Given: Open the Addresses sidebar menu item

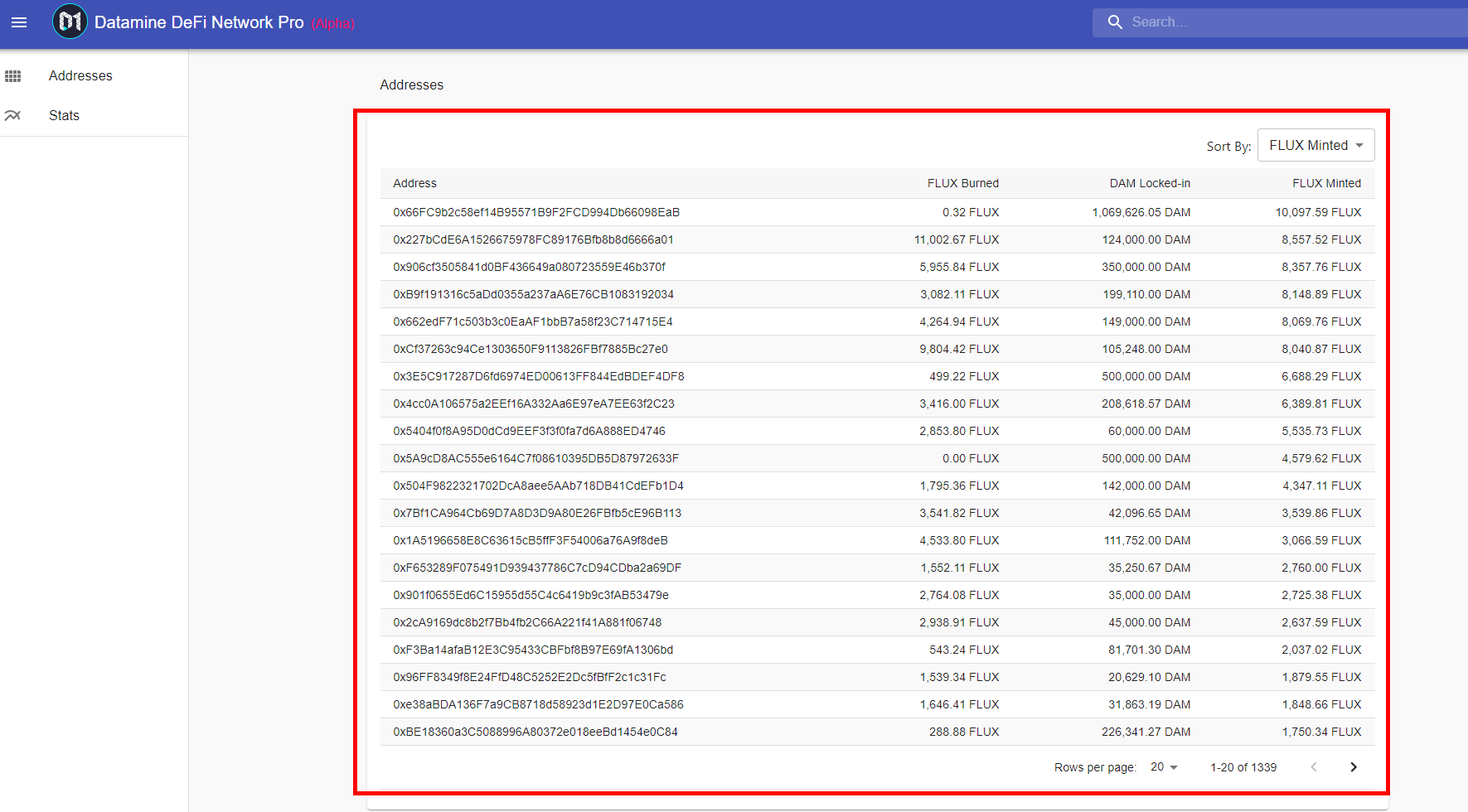Looking at the screenshot, I should tap(94, 75).
